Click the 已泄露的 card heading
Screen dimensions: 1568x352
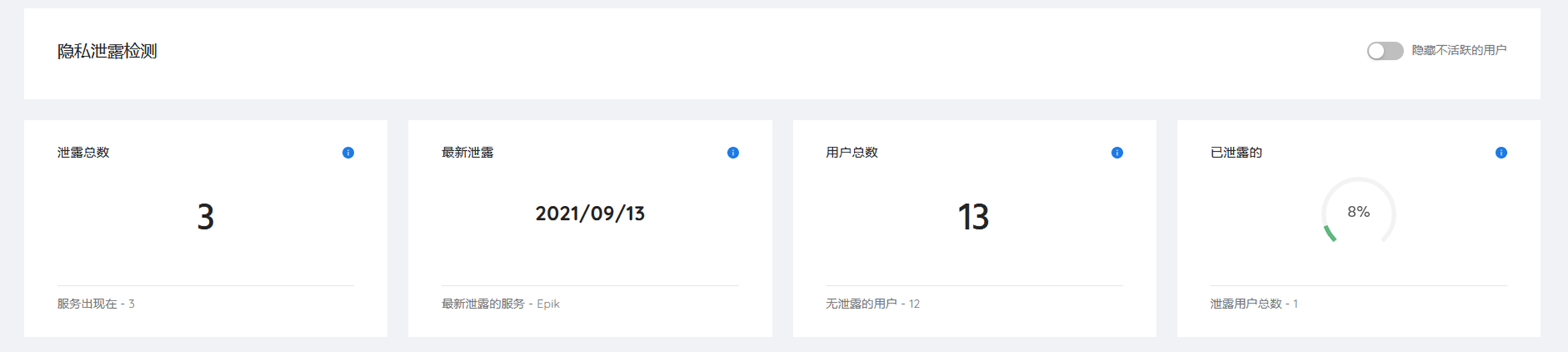click(1236, 152)
